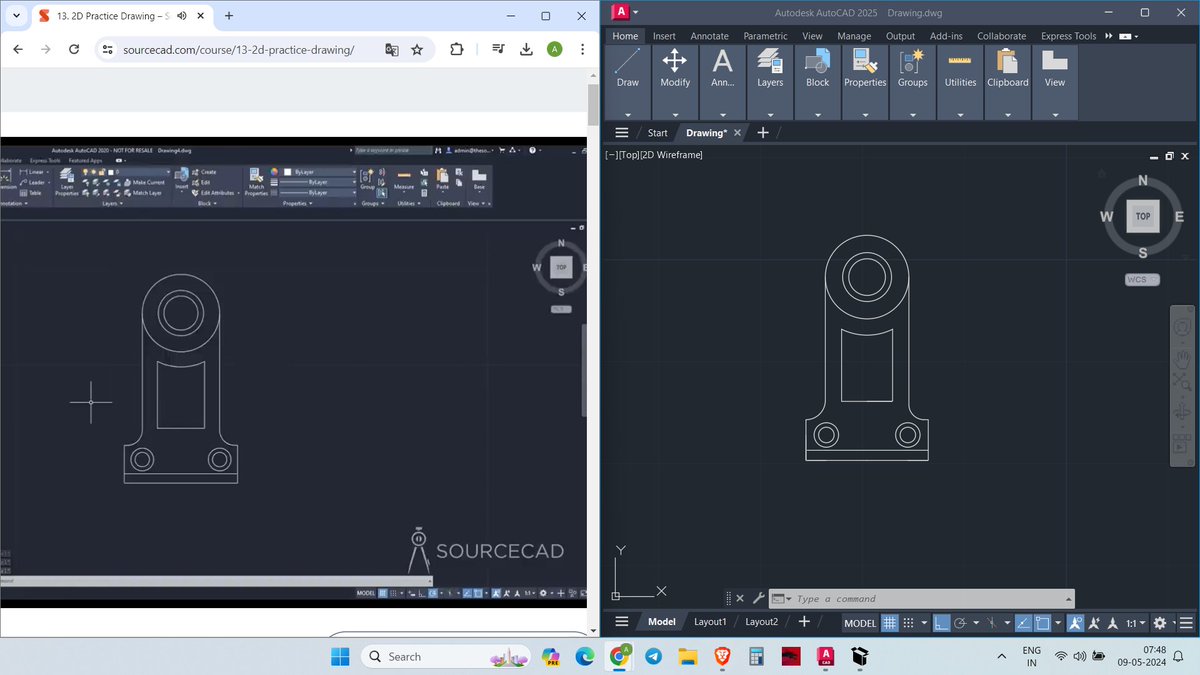
Task: Open the WCS coordinate system dropdown
Action: (1142, 280)
